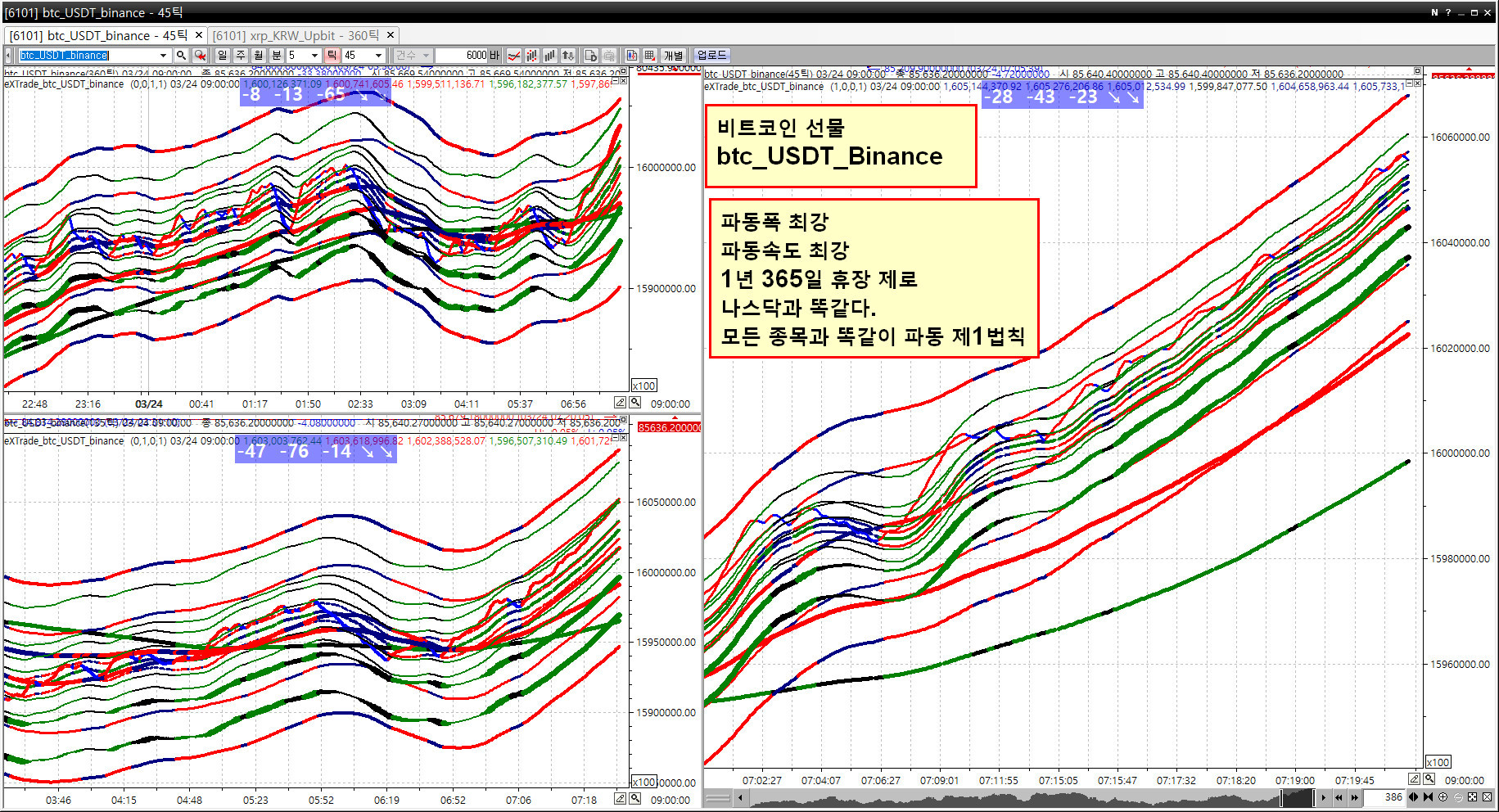Click the bar count field showing 6000
This screenshot has height=812, width=1499.
(462, 55)
